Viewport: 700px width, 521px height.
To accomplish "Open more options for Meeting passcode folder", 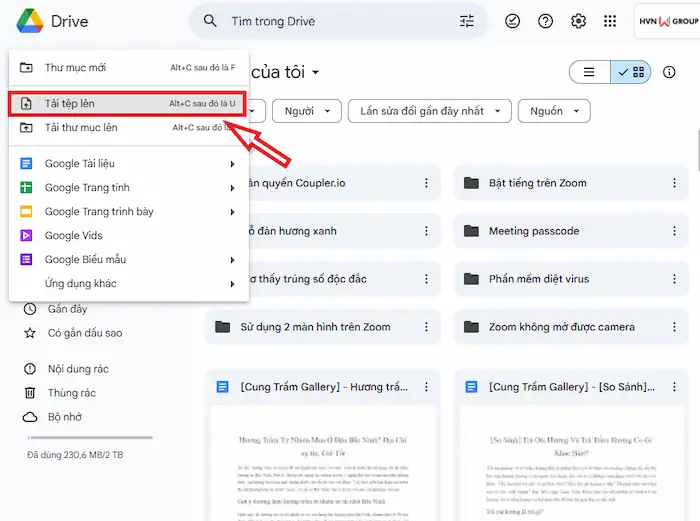I will 675,231.
